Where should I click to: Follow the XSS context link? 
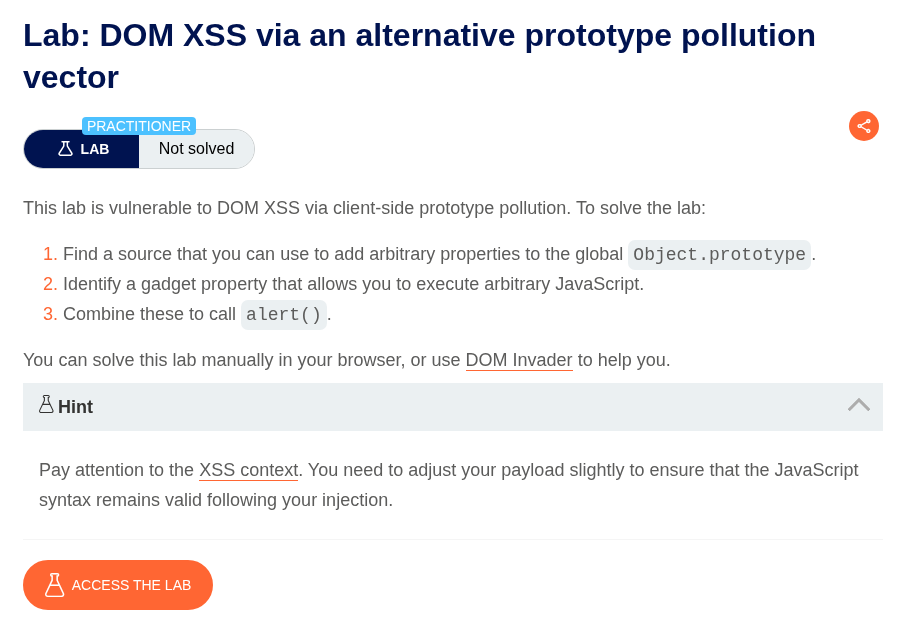click(x=248, y=470)
